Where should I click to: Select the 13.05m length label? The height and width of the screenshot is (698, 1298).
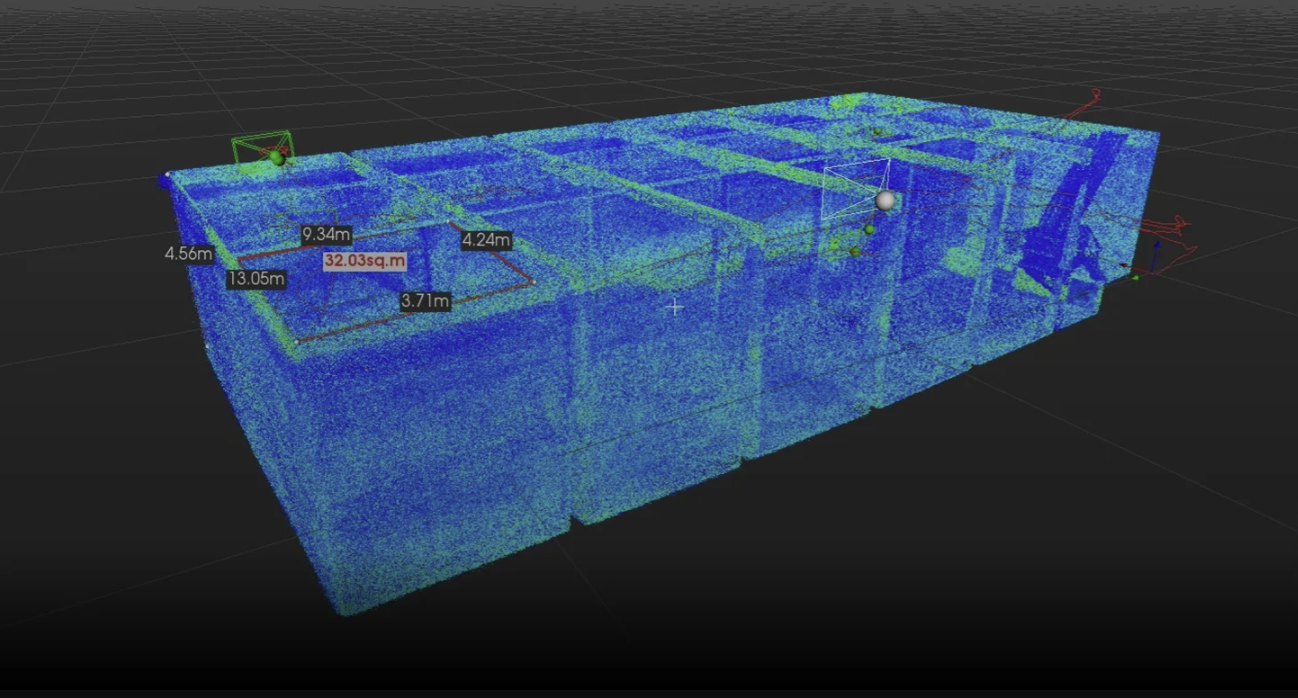point(256,279)
